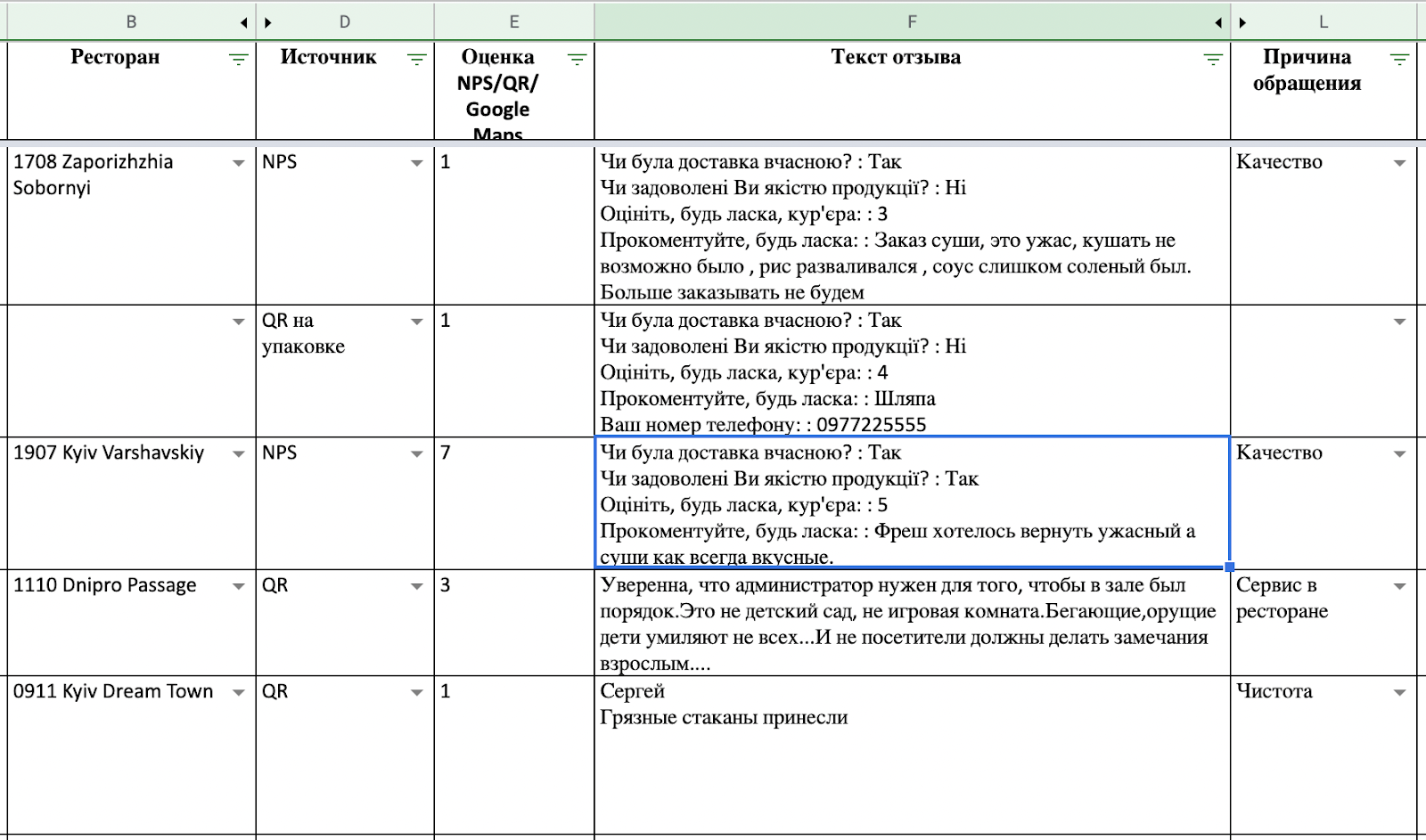Expand hidden columns left of column D
This screenshot has width=1426, height=840.
tap(268, 22)
